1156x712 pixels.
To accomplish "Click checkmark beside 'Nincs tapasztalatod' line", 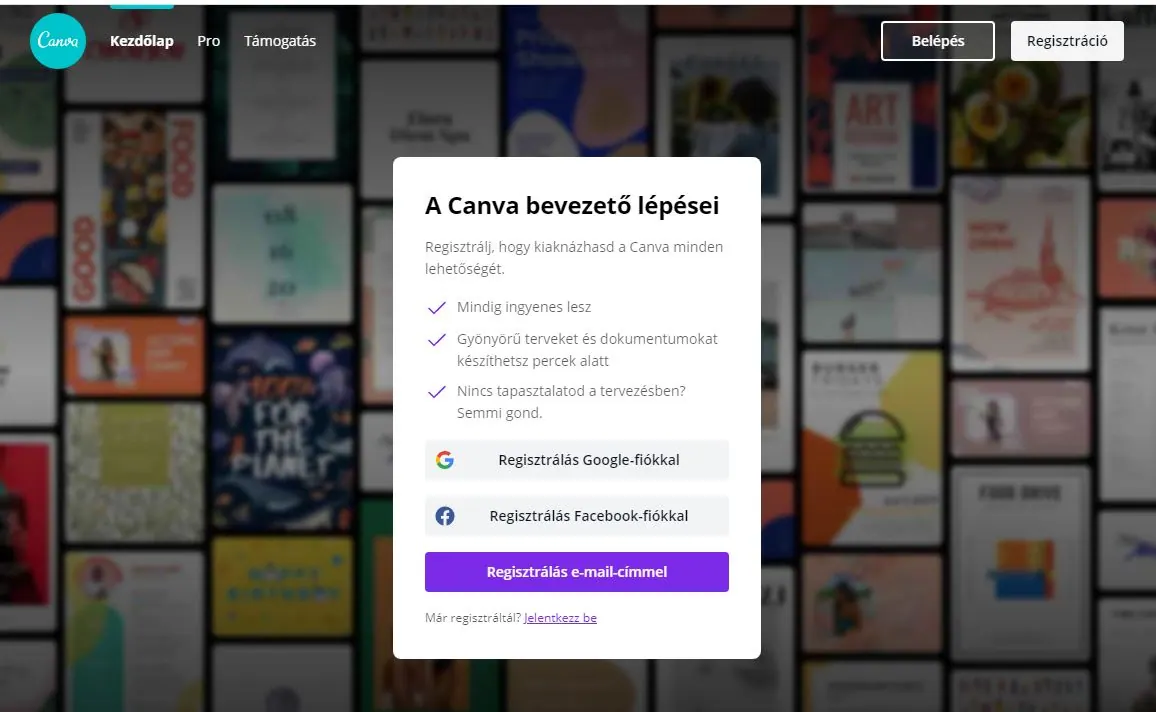I will pos(436,391).
